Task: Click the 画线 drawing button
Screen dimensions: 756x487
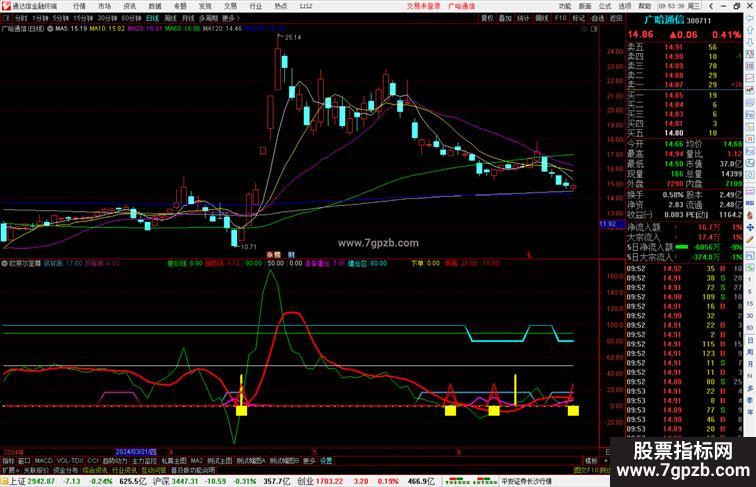Action: coord(542,18)
